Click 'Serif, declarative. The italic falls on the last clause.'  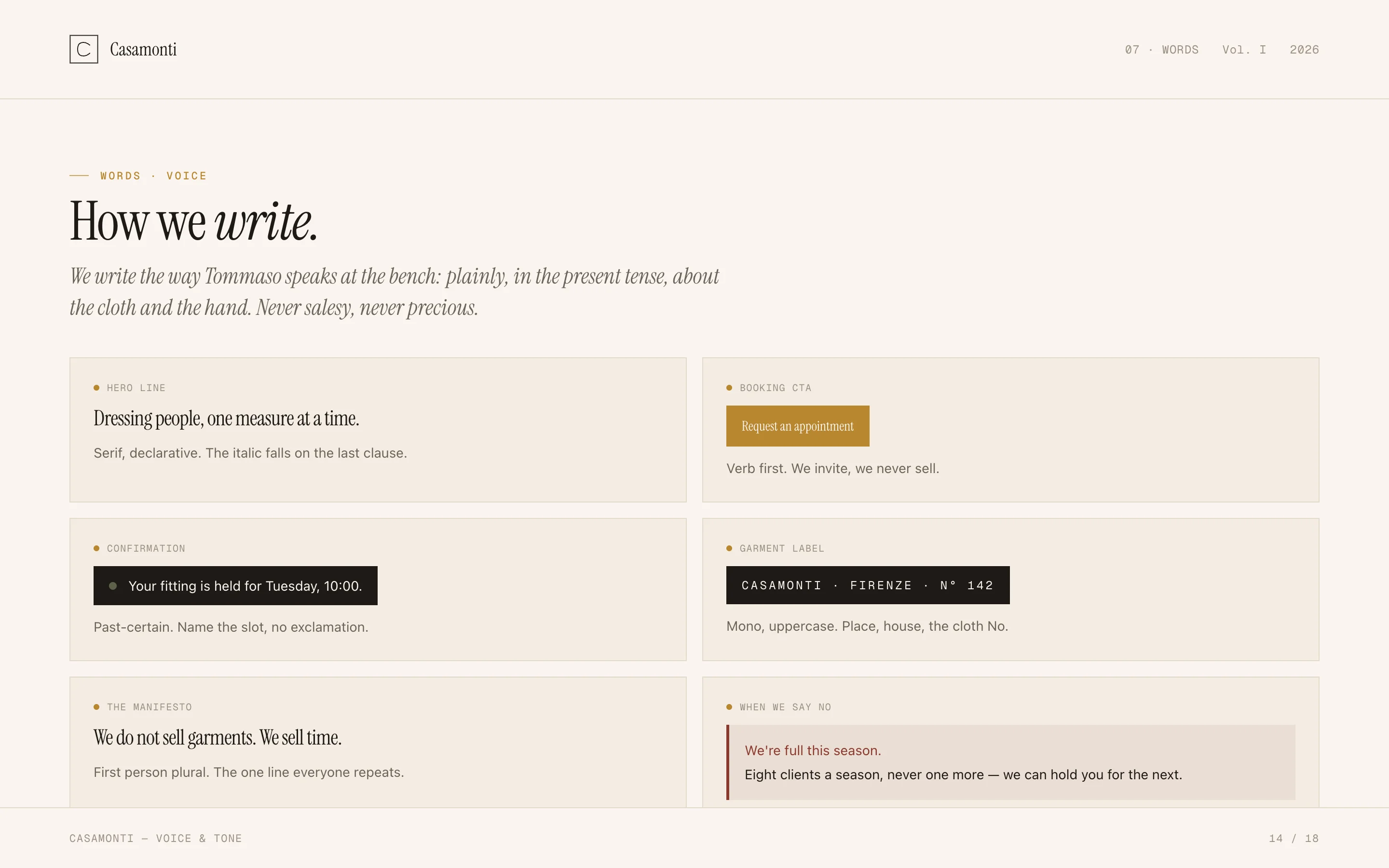tap(250, 453)
